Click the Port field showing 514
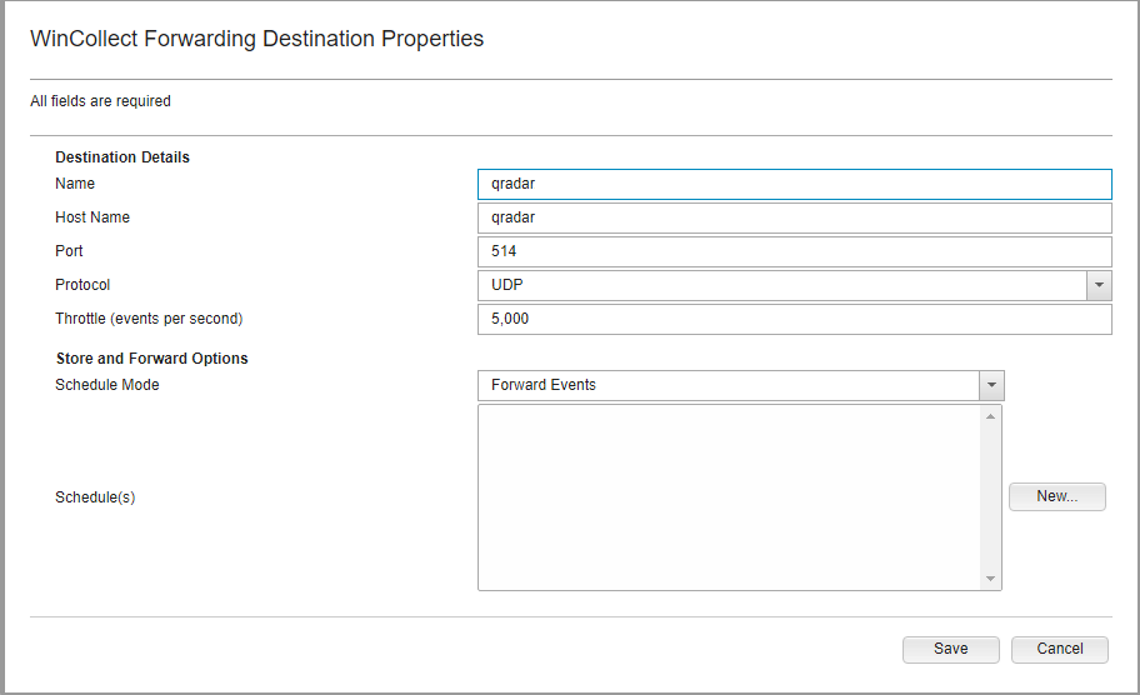The height and width of the screenshot is (695, 1140). click(x=795, y=252)
